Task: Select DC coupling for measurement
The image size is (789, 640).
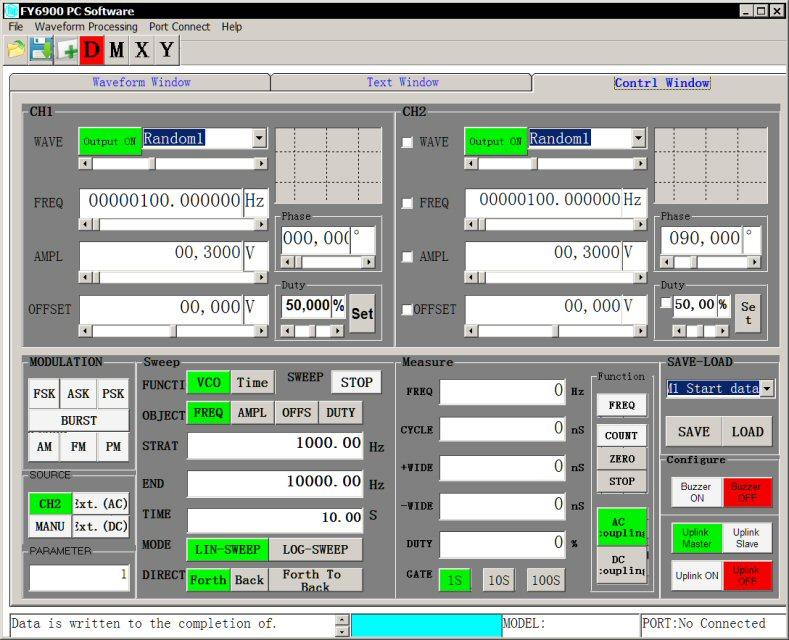Action: coord(621,566)
